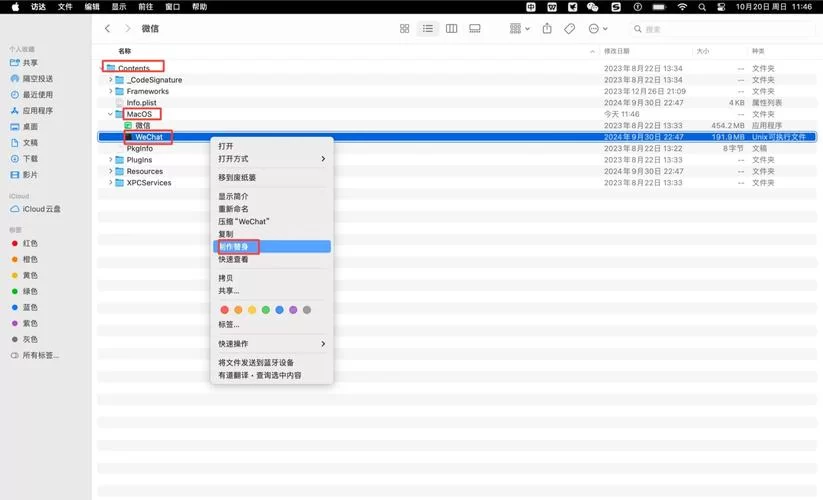
Task: Click the battery status icon
Action: click(659, 7)
